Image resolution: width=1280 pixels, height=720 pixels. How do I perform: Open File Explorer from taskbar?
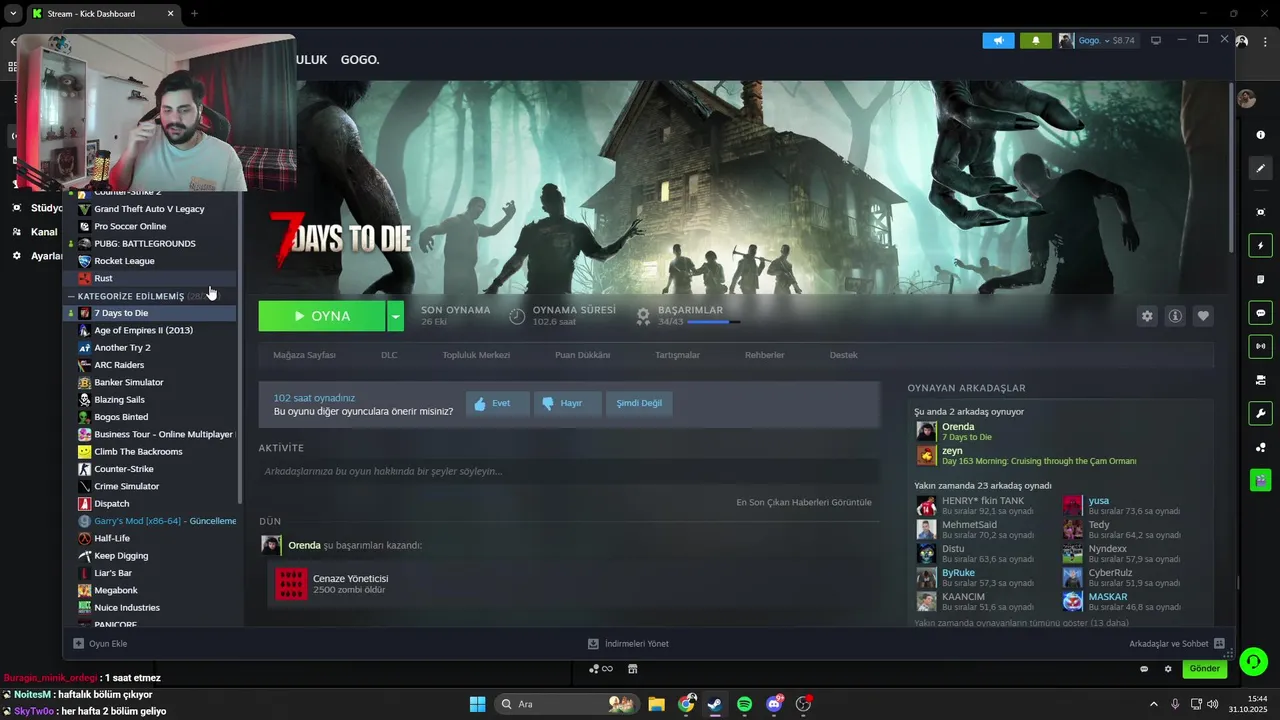point(656,704)
